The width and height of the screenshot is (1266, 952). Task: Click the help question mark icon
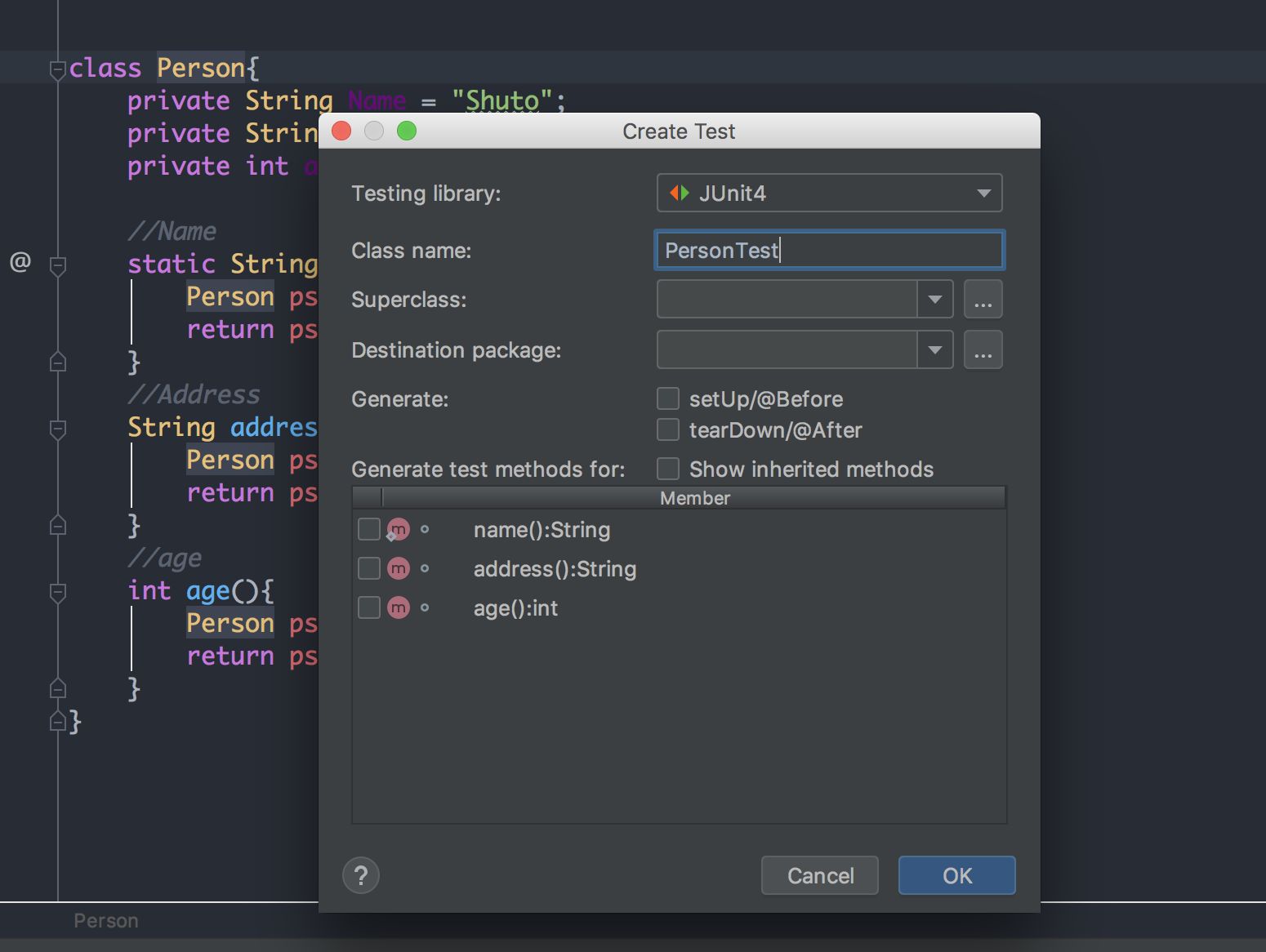[x=361, y=875]
